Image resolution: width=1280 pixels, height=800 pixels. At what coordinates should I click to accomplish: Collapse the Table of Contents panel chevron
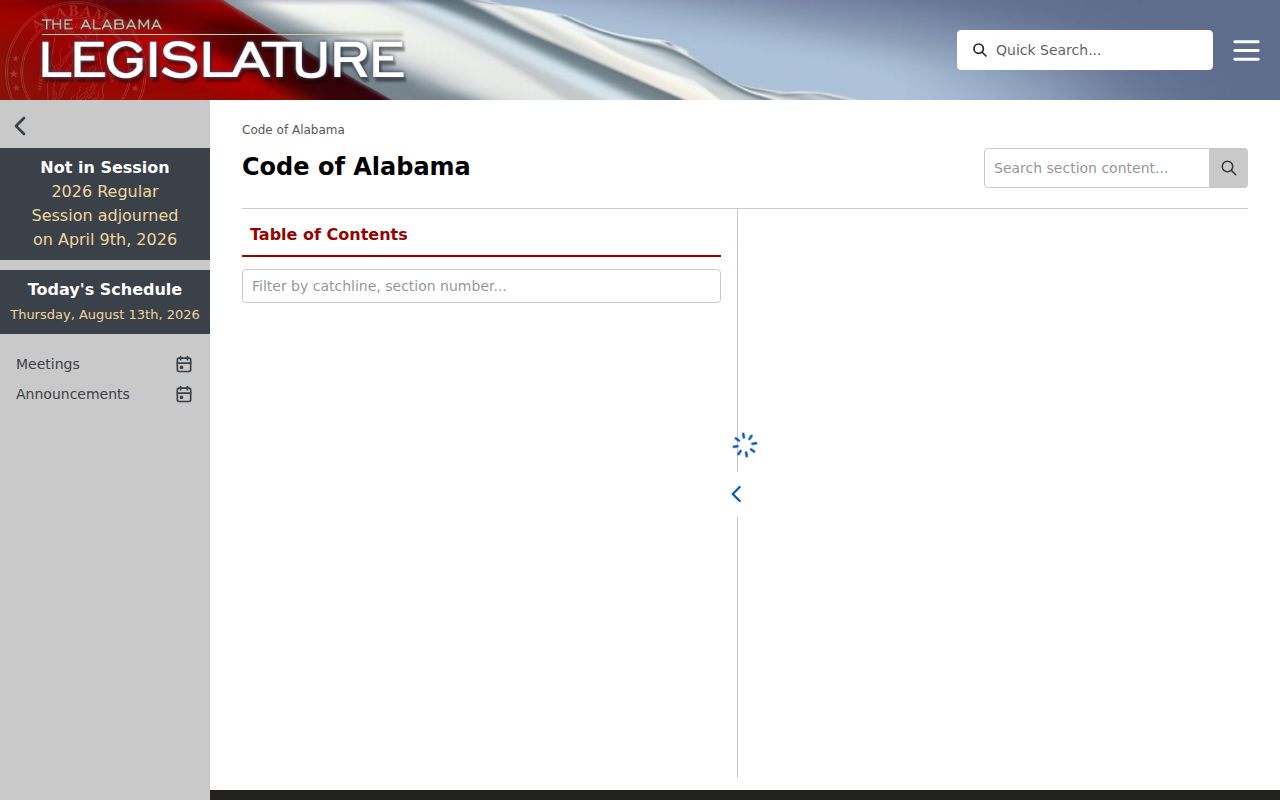click(x=737, y=494)
